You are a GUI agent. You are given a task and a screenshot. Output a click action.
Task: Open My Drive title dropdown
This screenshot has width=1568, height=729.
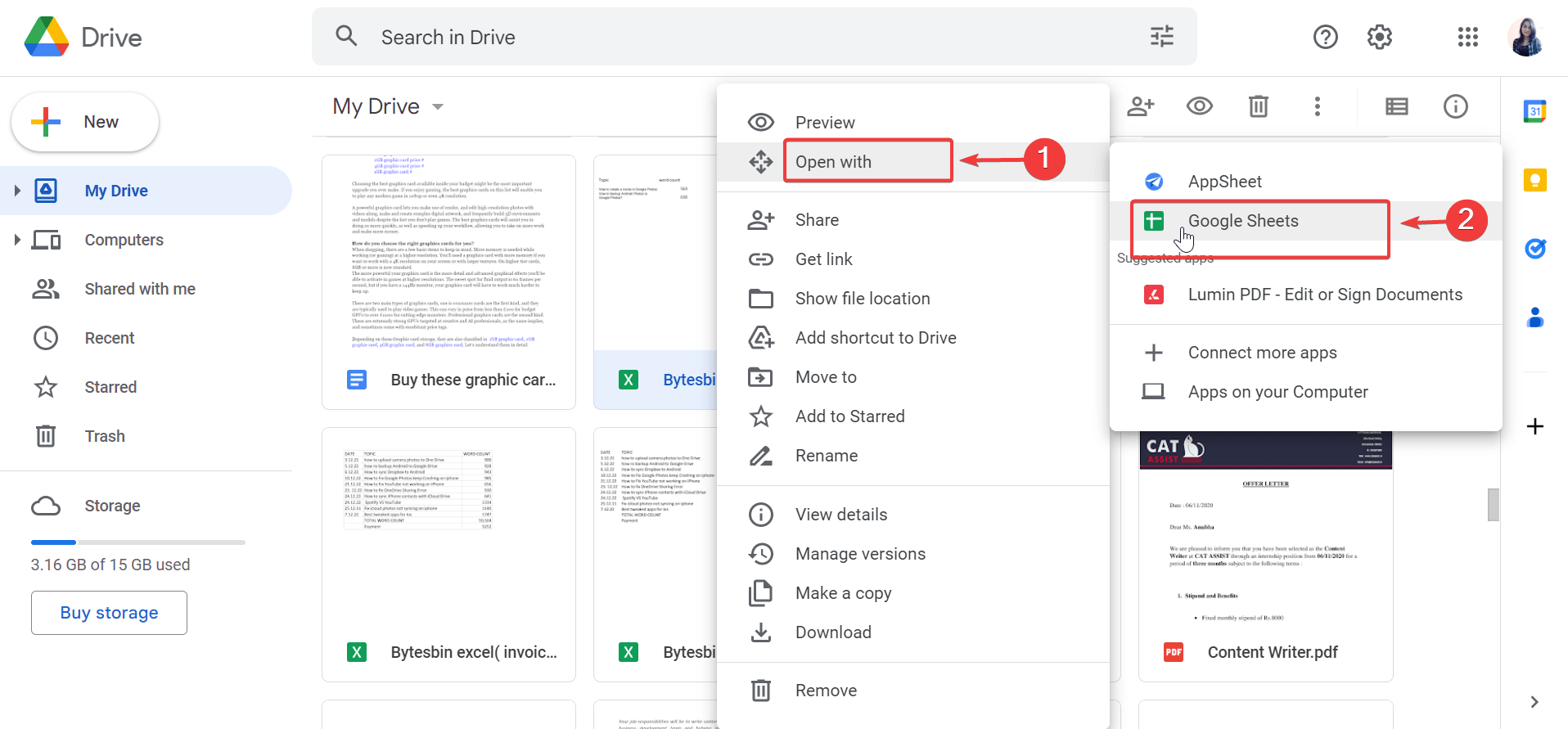tap(389, 106)
